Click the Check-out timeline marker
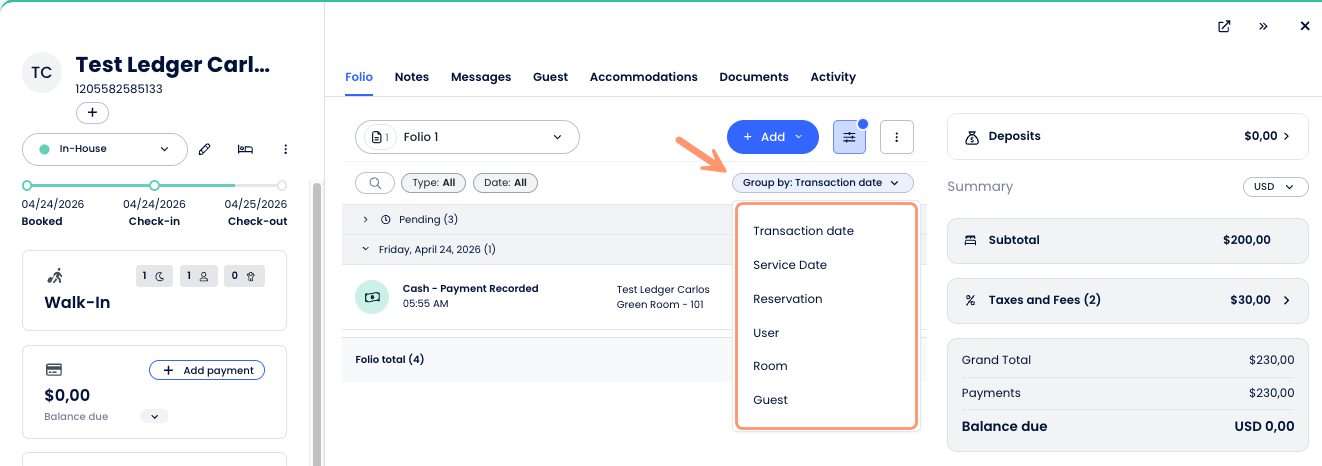The image size is (1322, 466). click(x=281, y=185)
